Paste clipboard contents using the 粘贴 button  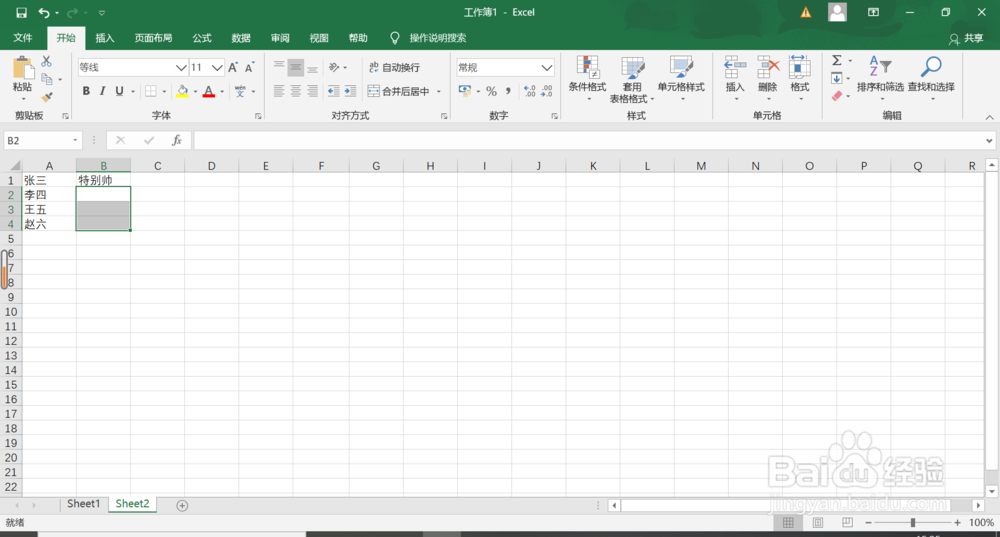[x=22, y=79]
